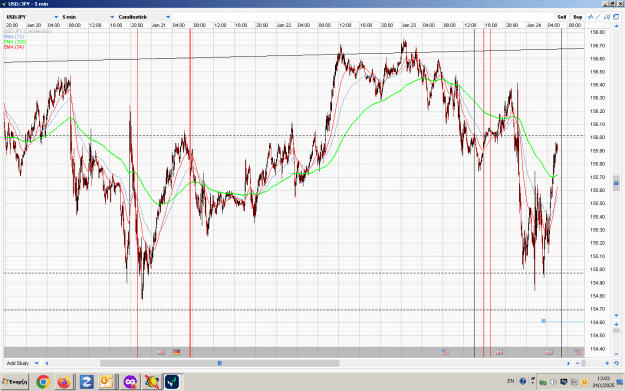Click the 156.00 price axis label

click(597, 138)
